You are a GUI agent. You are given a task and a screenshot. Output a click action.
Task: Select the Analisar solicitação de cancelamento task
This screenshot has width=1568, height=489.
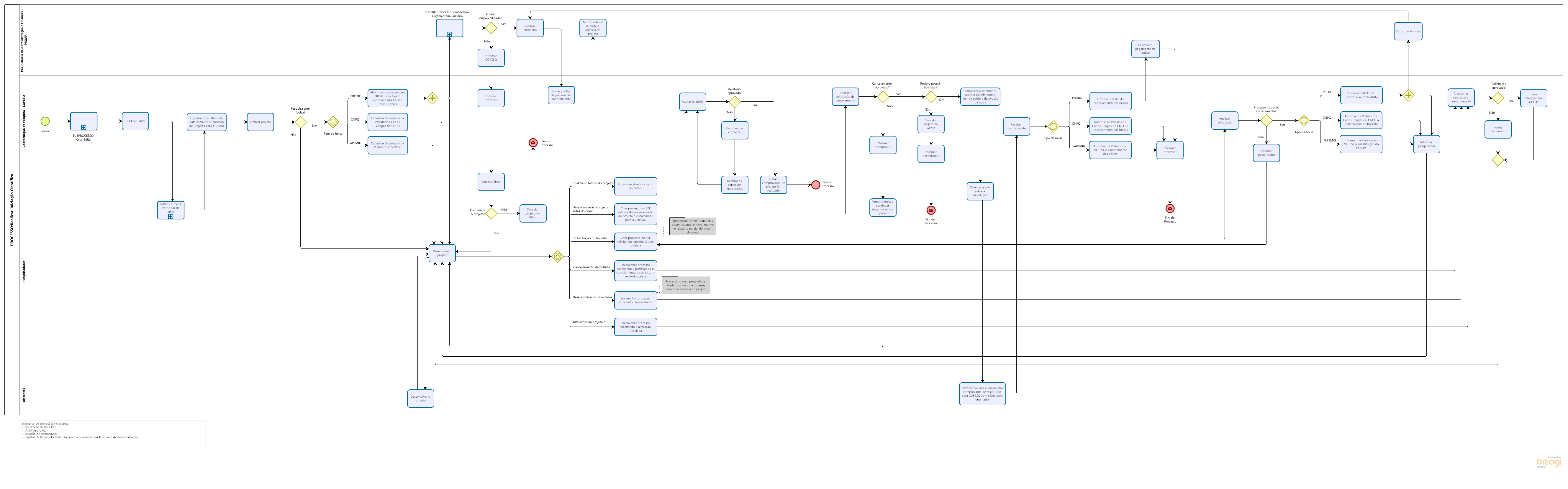846,97
